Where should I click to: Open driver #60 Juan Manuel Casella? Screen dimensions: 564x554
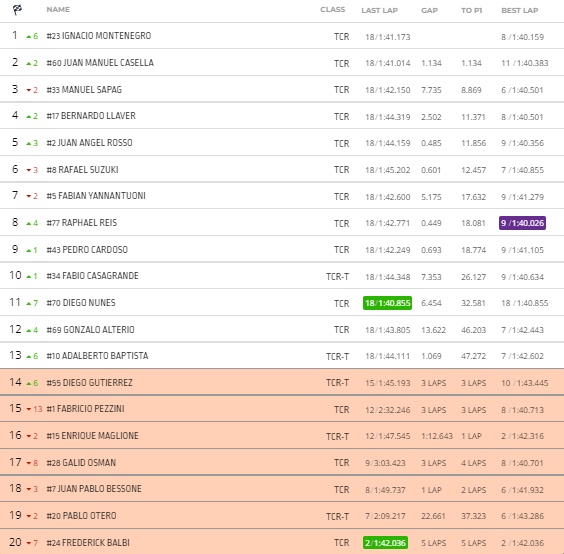[x=100, y=63]
